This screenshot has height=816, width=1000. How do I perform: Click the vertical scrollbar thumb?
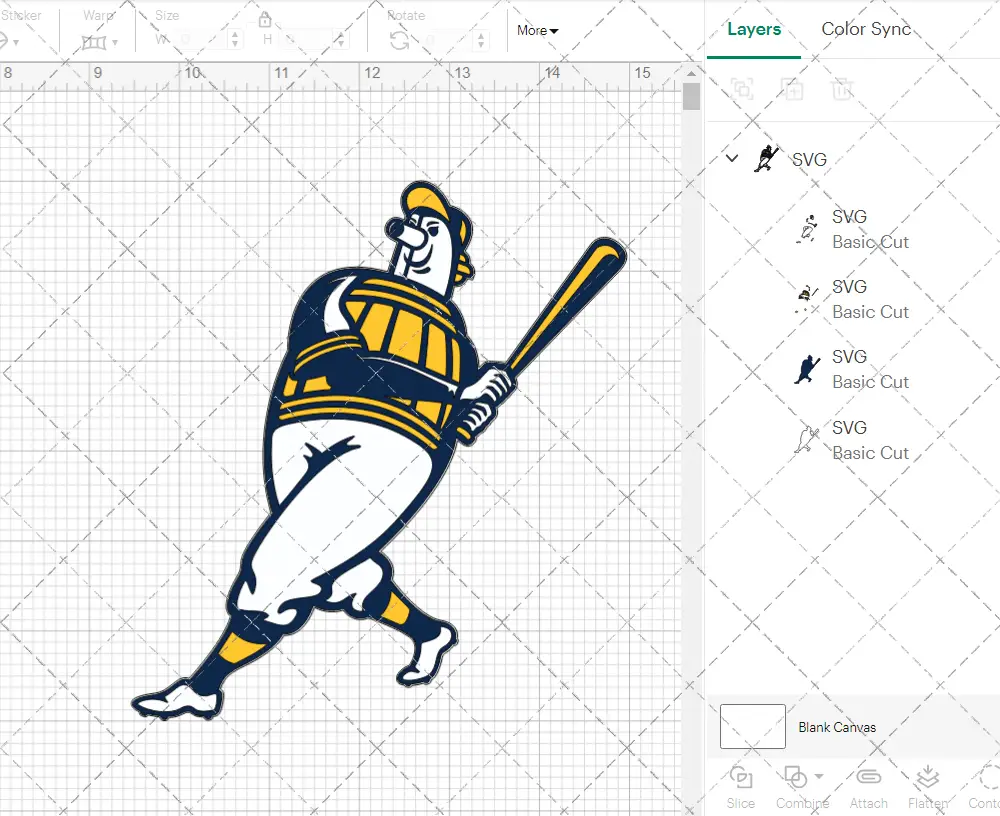click(x=691, y=97)
